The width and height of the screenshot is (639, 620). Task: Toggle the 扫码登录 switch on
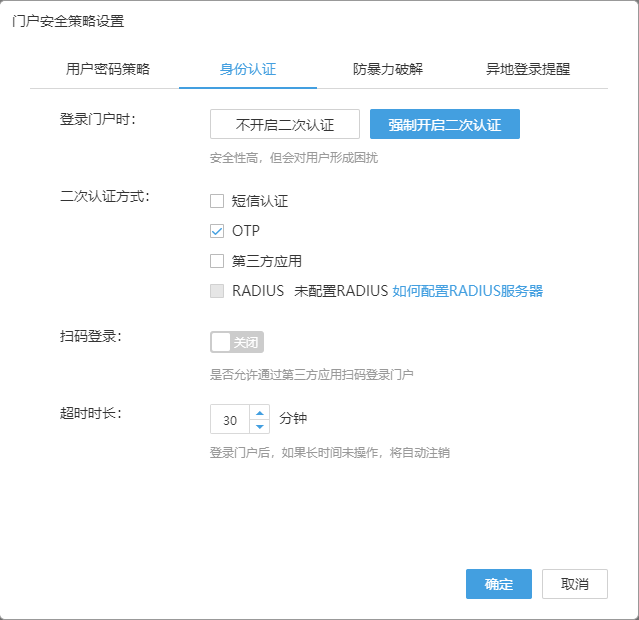click(x=237, y=342)
